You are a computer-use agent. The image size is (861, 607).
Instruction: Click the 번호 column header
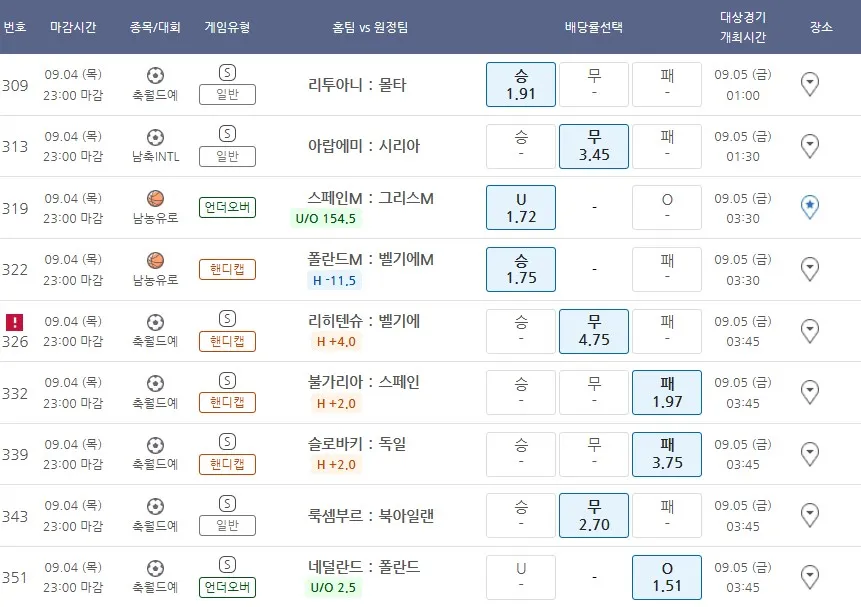point(15,27)
